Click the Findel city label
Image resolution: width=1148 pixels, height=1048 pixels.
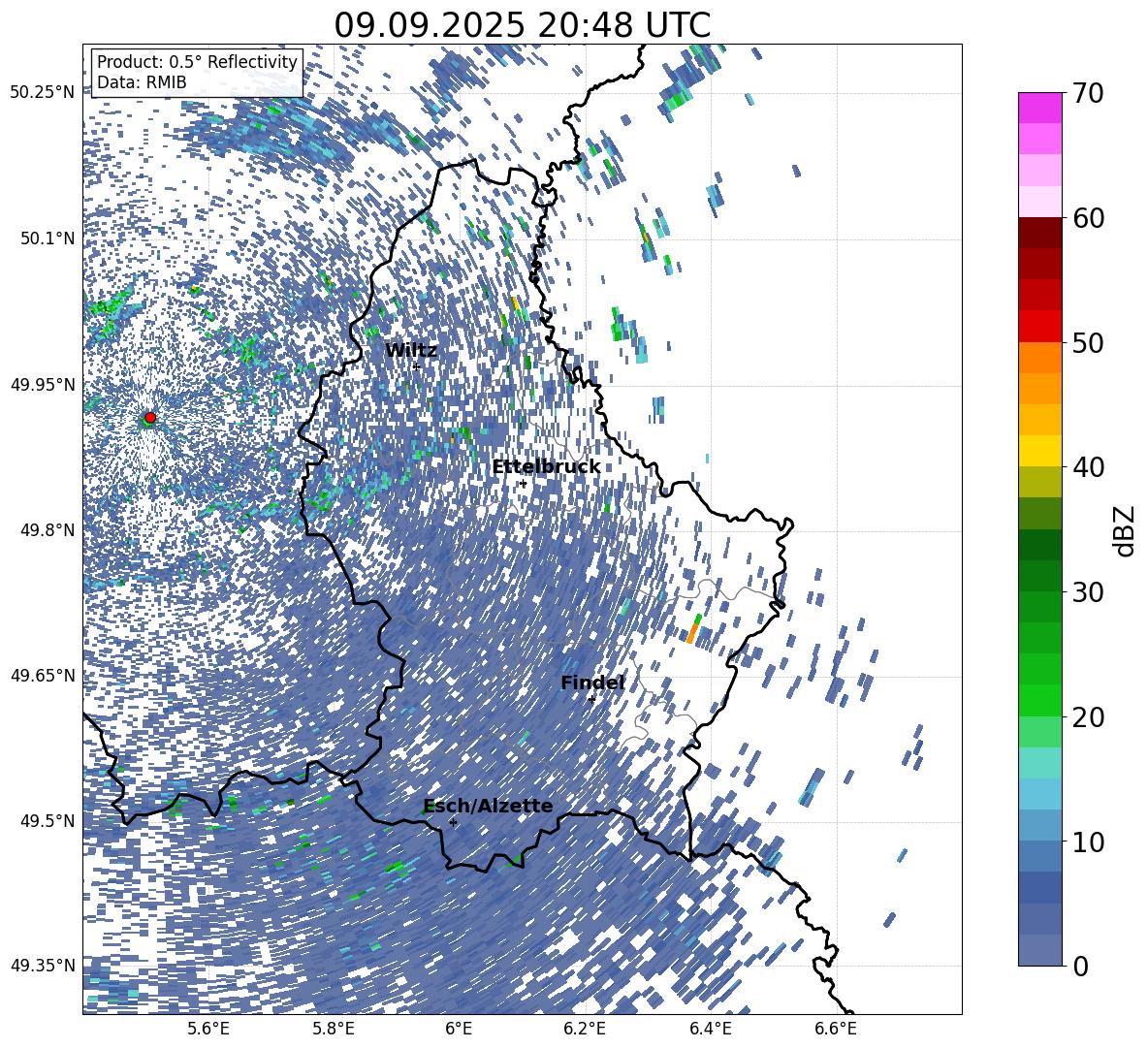[592, 683]
